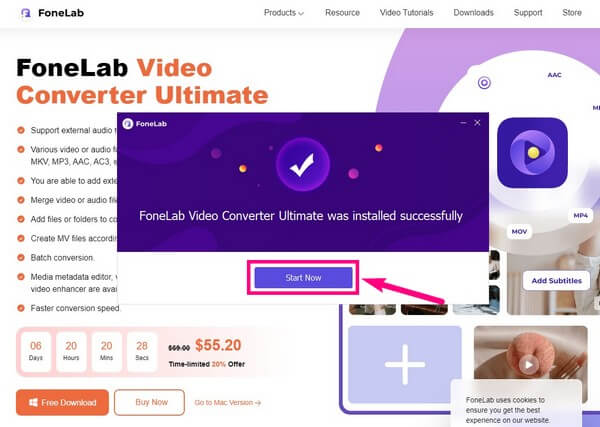Click the Start Now button

tap(303, 278)
